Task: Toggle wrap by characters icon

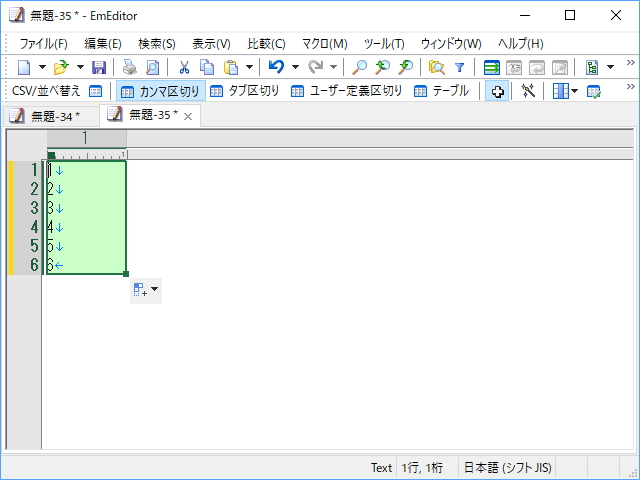Action: (x=514, y=67)
